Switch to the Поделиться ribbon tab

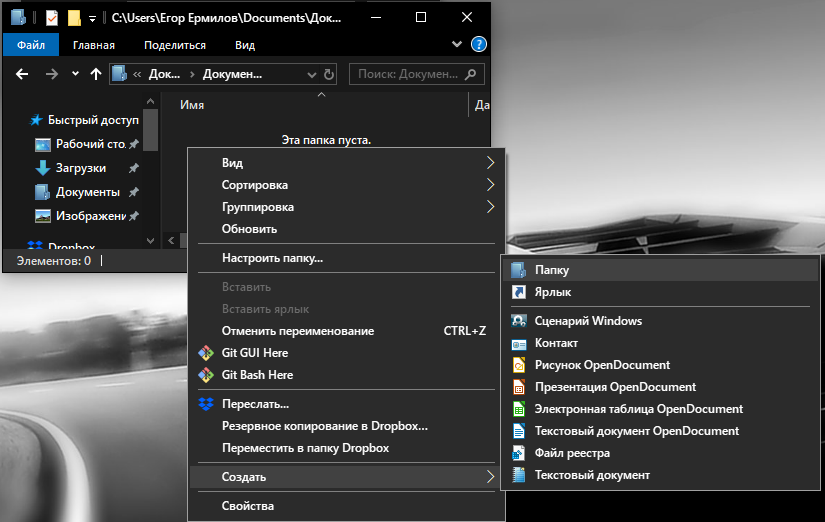175,45
